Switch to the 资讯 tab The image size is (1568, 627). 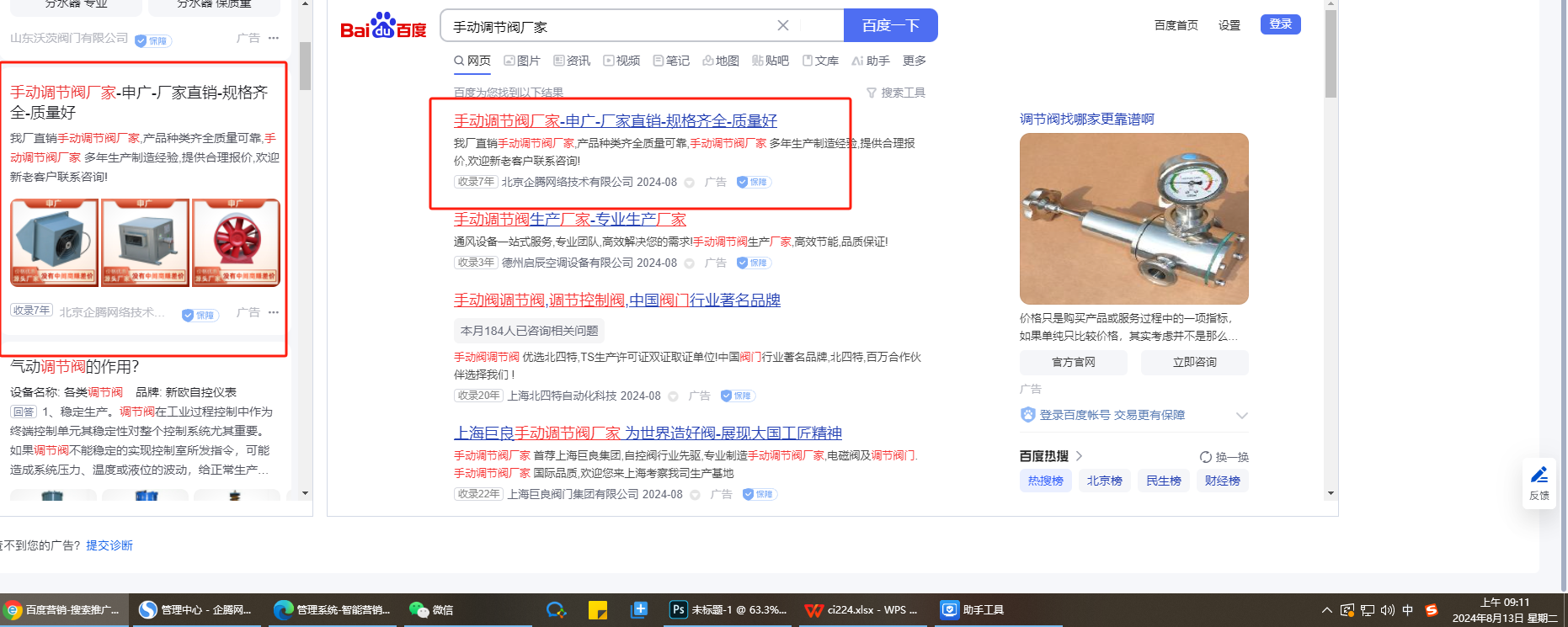click(572, 61)
